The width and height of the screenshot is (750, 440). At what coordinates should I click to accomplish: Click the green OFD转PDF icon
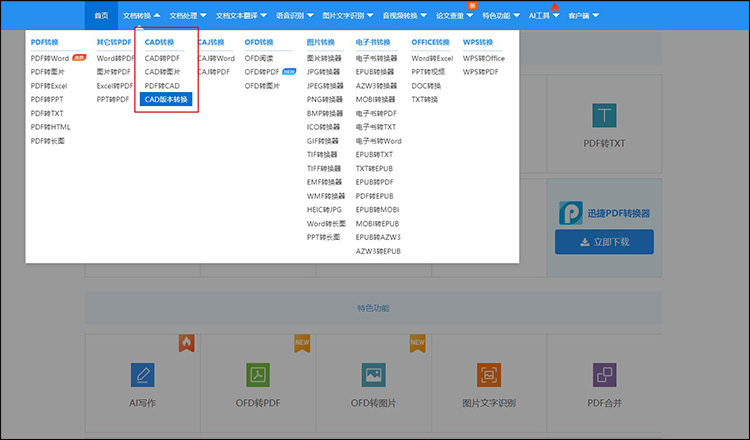258,374
